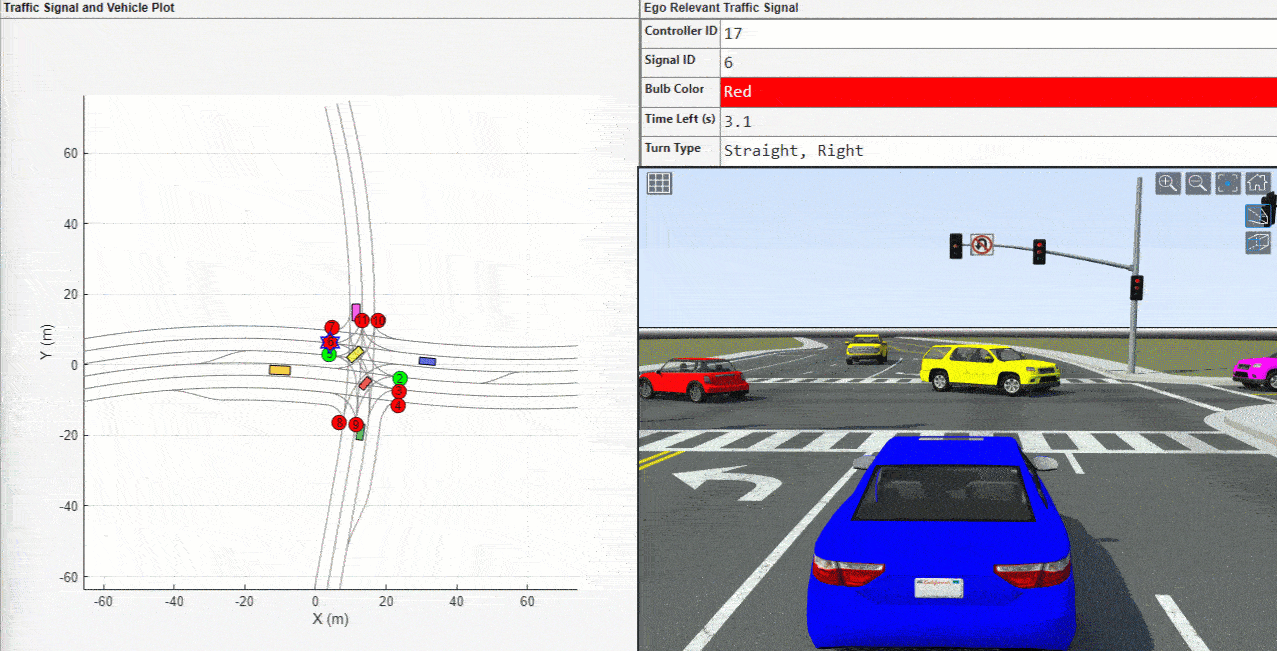Click the Turn Type row header
The width and height of the screenshot is (1277, 651).
click(679, 148)
